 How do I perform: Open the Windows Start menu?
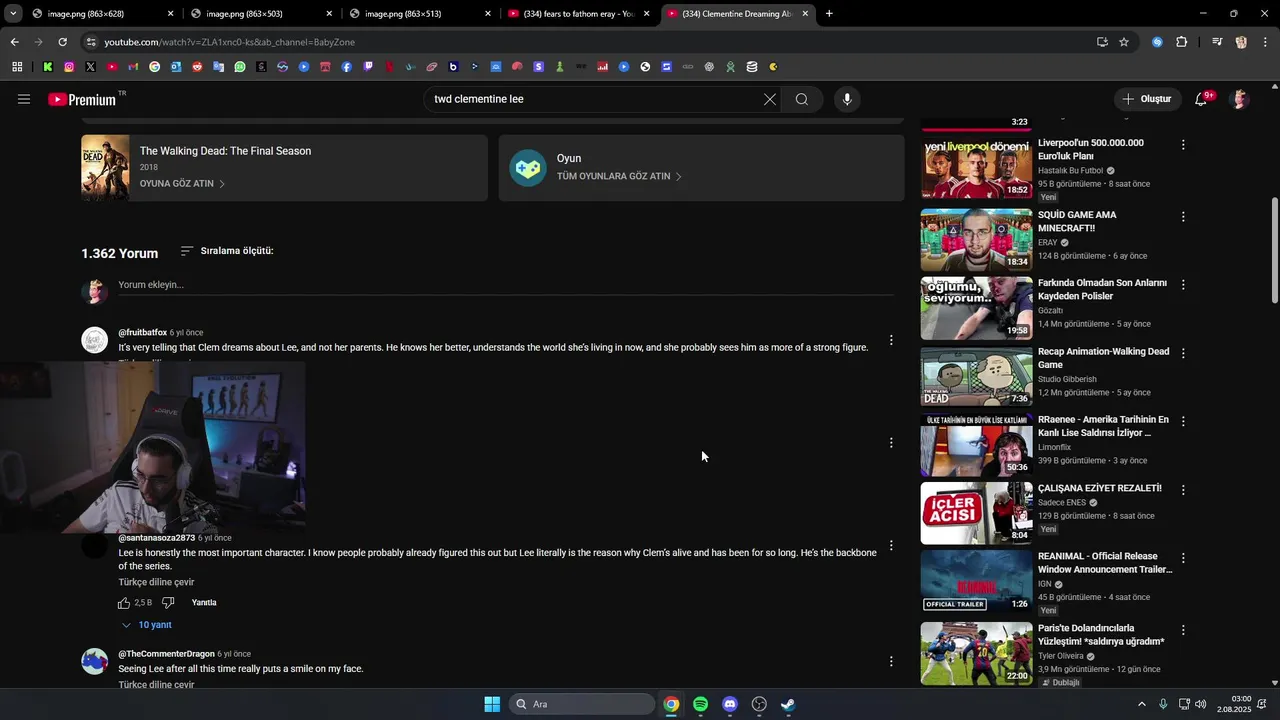tap(492, 704)
